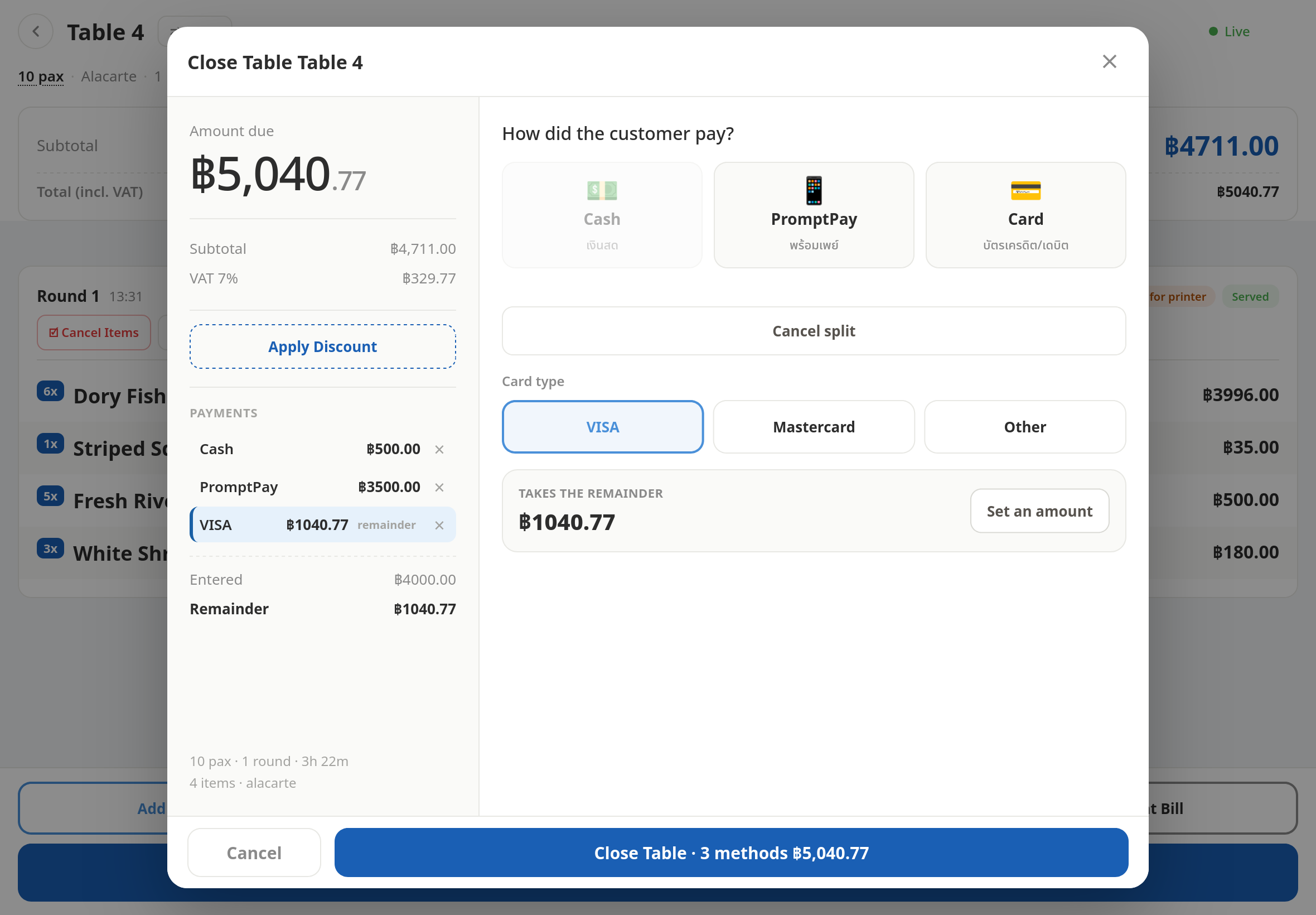Select the Cash payment method card

pyautogui.click(x=602, y=215)
